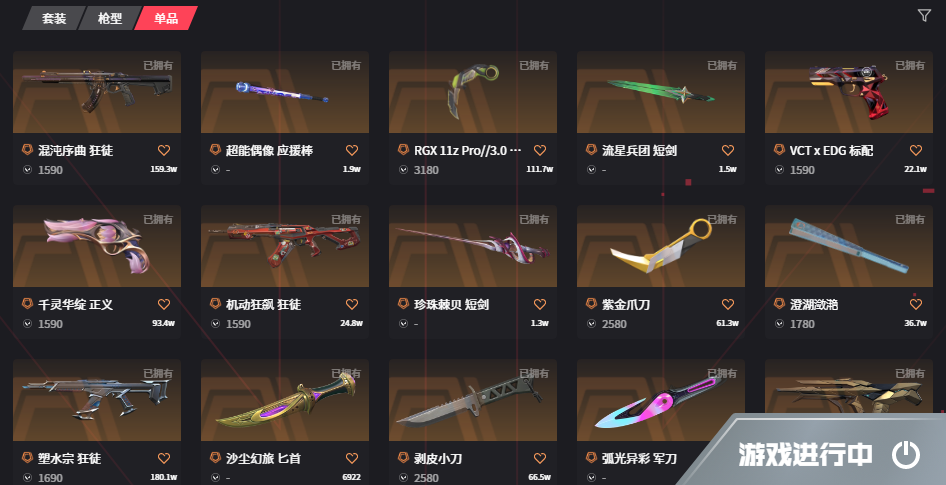Click the heart on 沙尘幻旅 匕首
Screen dimensions: 946x485
point(352,458)
